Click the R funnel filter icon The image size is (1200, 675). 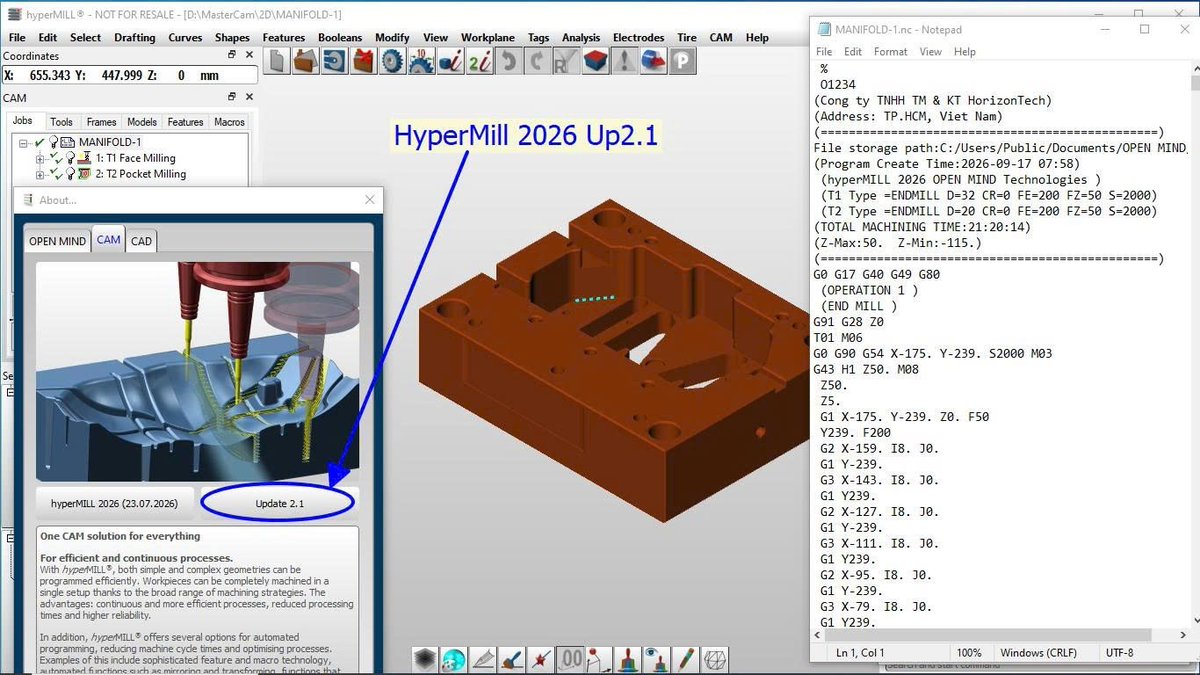(567, 62)
